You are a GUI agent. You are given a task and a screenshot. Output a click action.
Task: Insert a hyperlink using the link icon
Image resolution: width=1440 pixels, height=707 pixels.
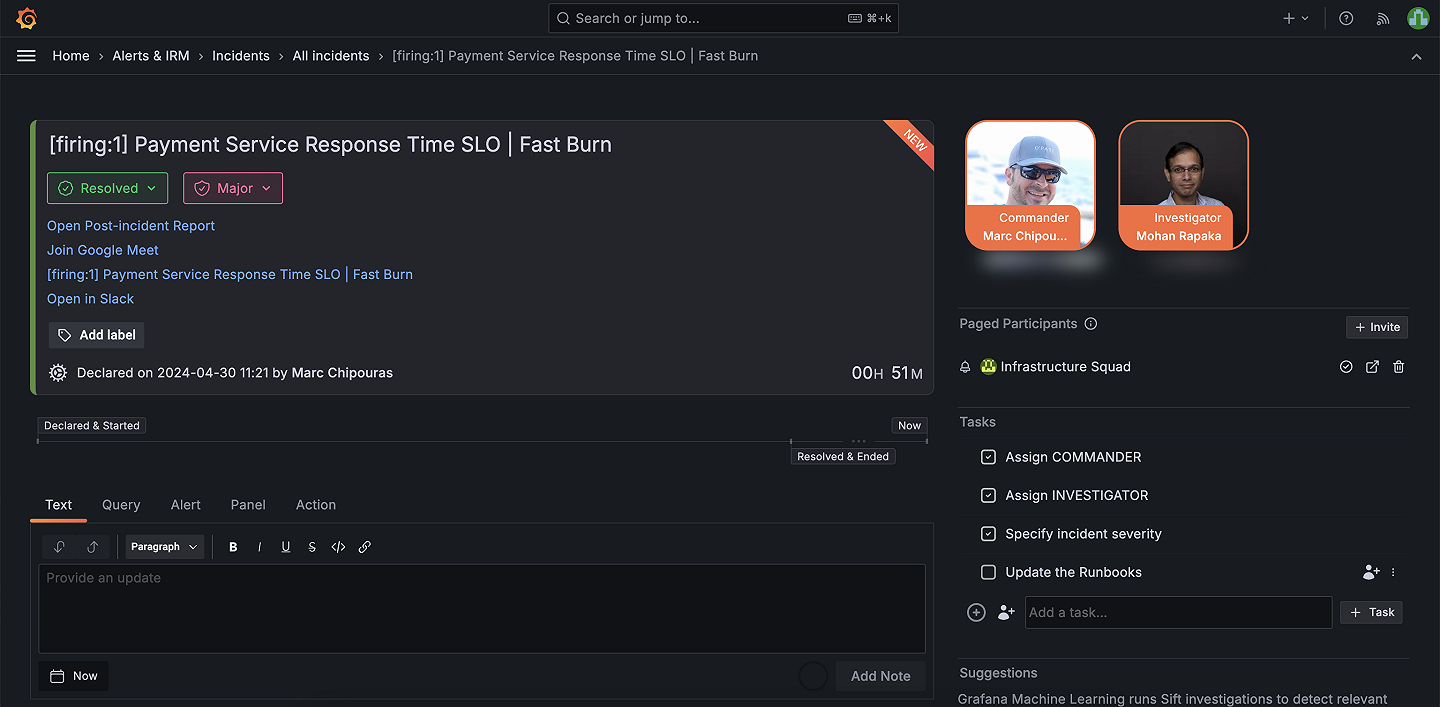coord(364,546)
